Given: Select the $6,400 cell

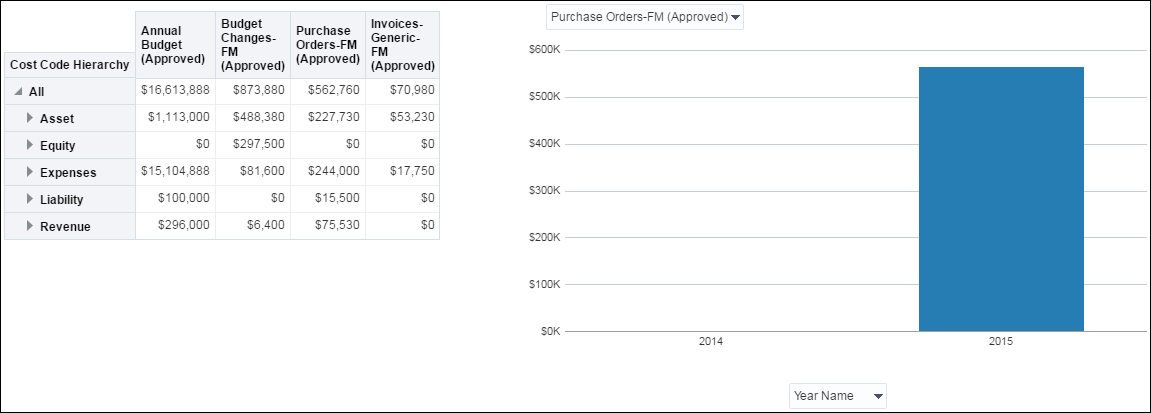Looking at the screenshot, I should (x=253, y=226).
